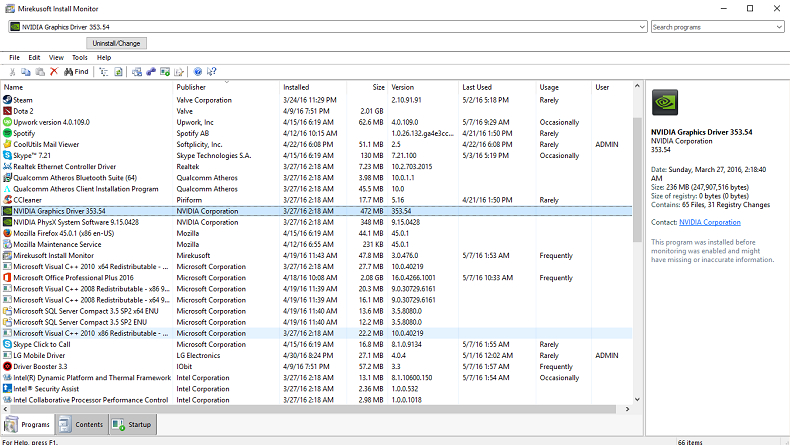790x445 pixels.
Task: Sort by the Publisher column header
Action: (x=226, y=87)
